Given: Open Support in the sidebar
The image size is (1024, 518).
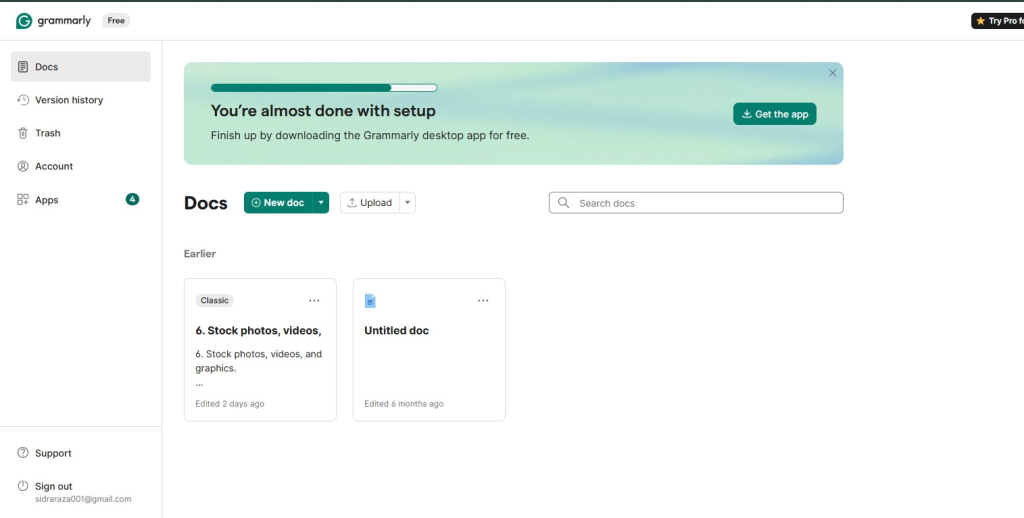Looking at the screenshot, I should pos(81,453).
